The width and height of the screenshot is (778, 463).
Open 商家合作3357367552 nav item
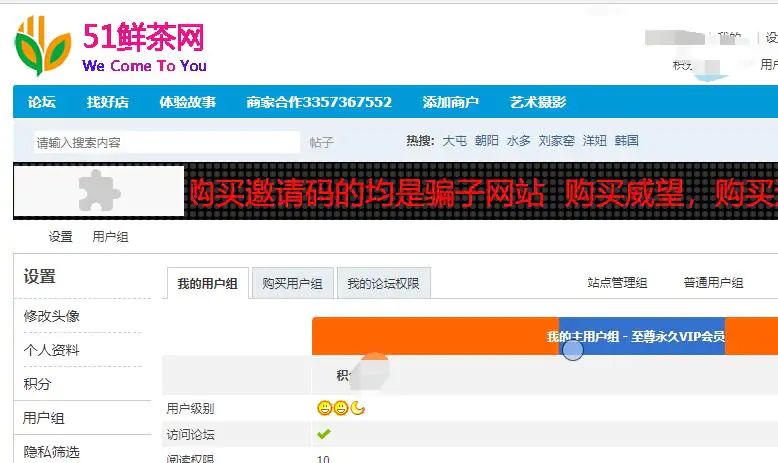(x=319, y=102)
